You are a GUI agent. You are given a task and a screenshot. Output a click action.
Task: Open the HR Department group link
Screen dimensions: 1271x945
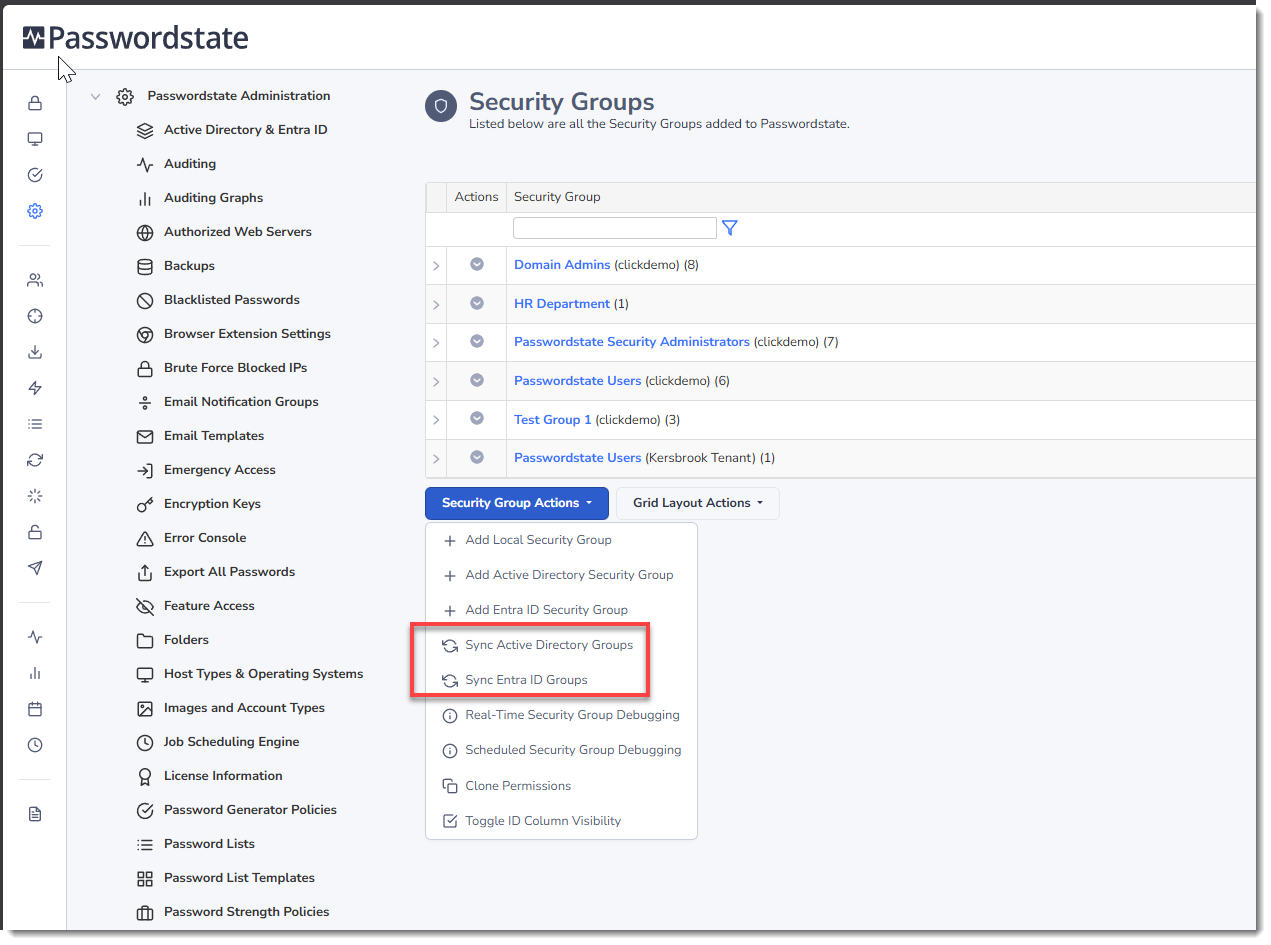562,304
